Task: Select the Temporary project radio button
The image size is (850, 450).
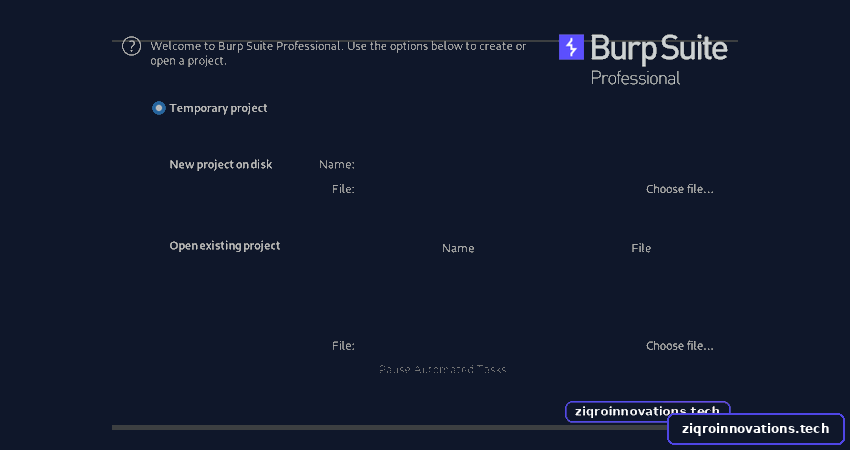Action: pyautogui.click(x=158, y=108)
